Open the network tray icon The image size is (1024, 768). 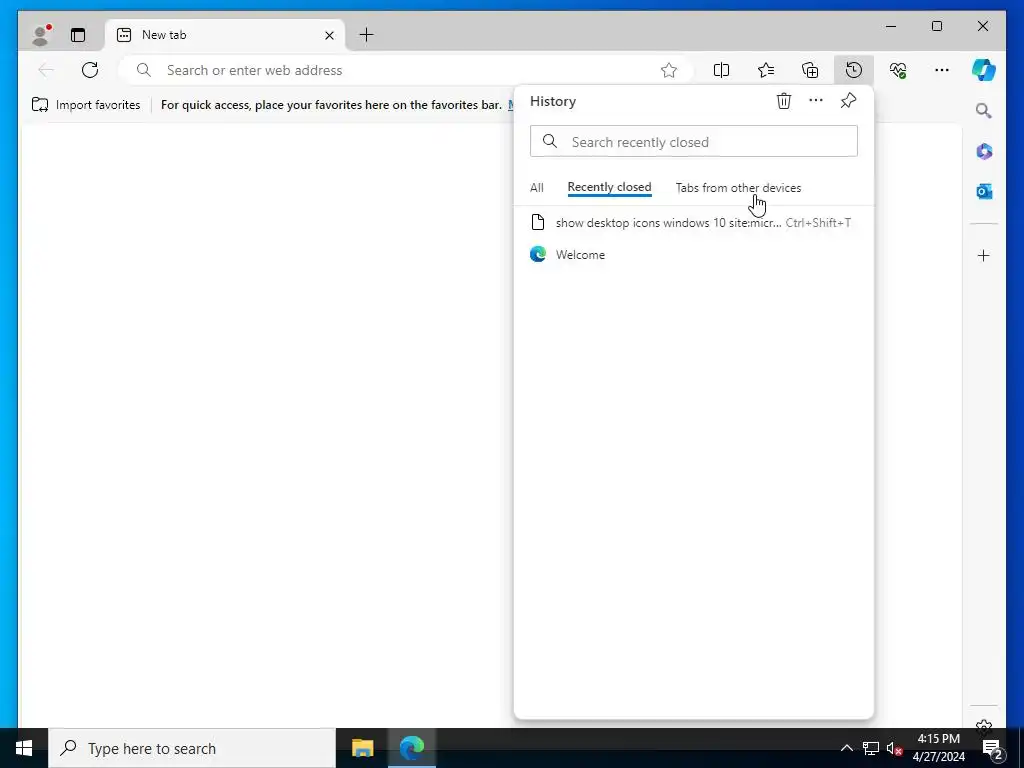click(x=871, y=748)
